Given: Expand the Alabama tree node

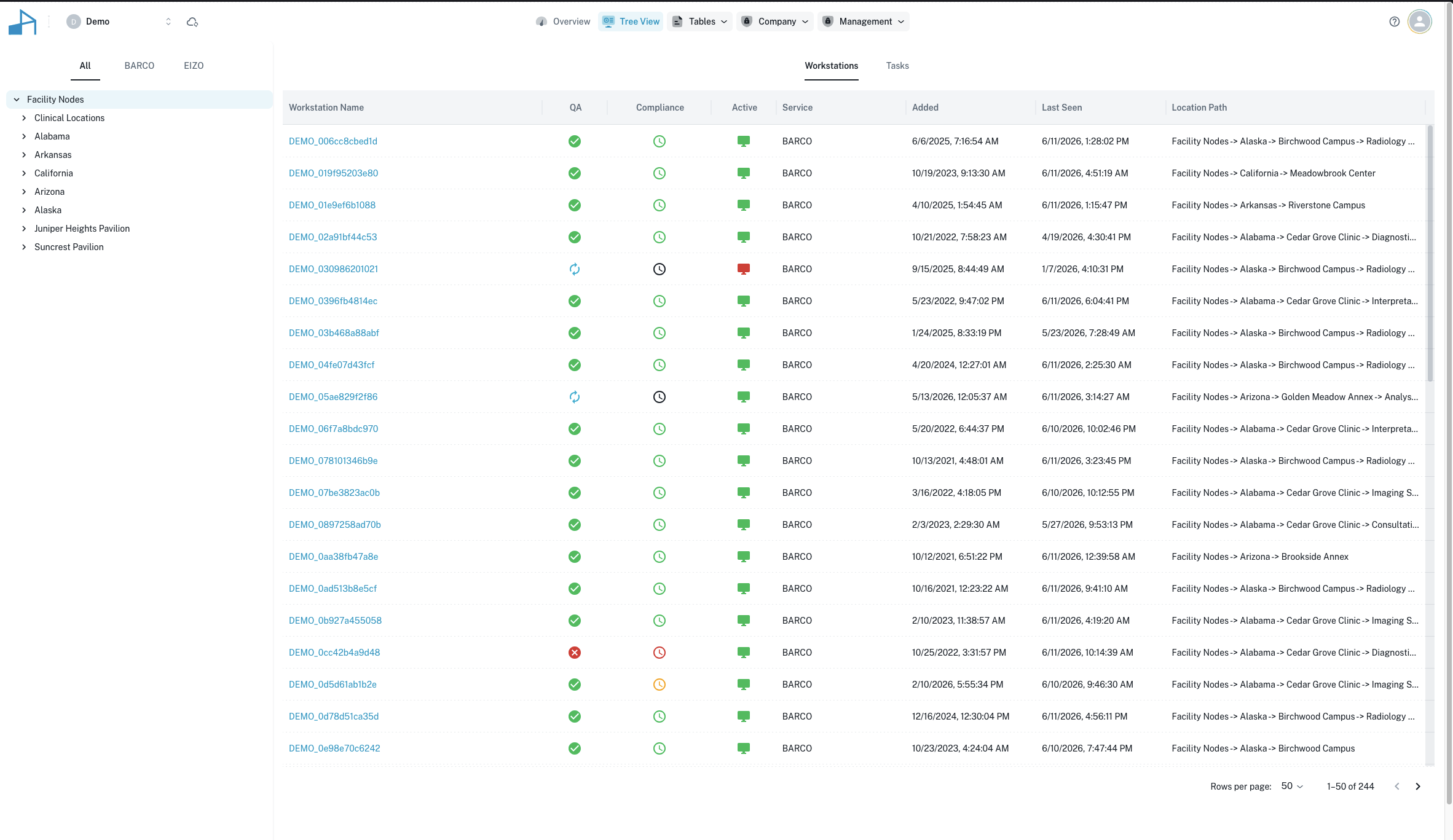Looking at the screenshot, I should [24, 136].
